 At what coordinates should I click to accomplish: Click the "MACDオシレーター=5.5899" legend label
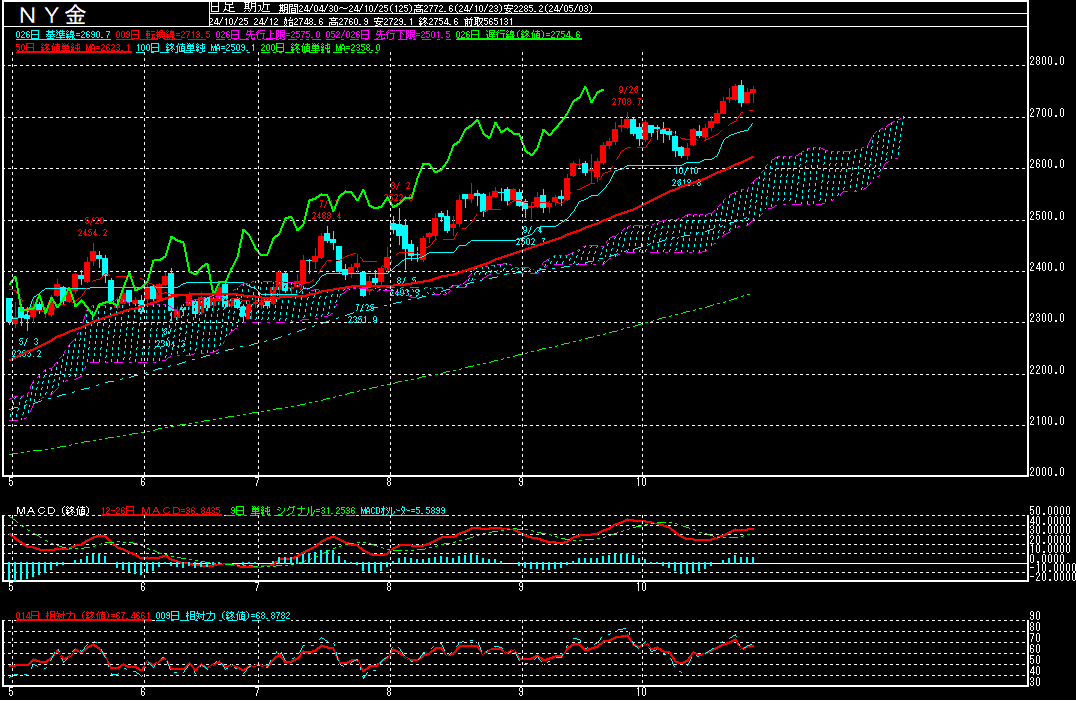[403, 511]
